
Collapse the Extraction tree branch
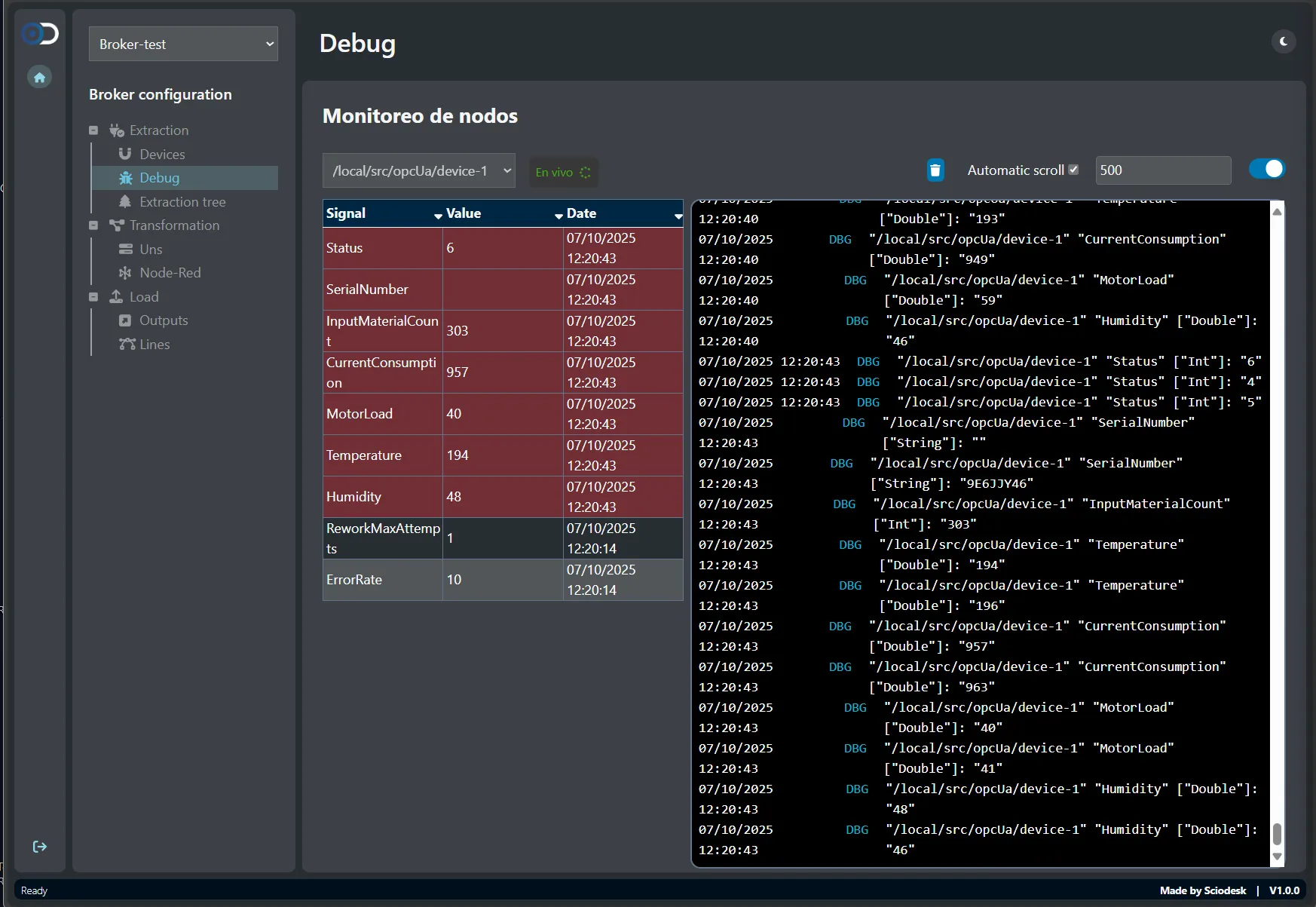[x=93, y=130]
